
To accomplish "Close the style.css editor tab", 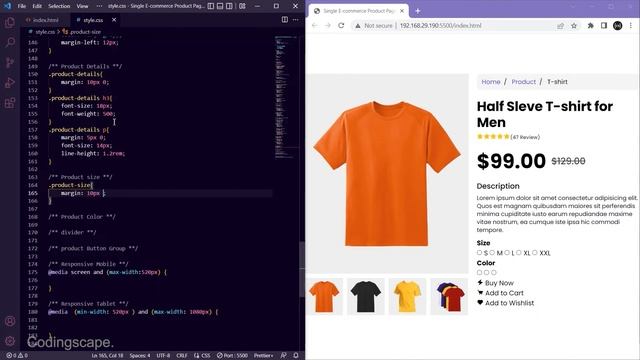I will coord(114,20).
